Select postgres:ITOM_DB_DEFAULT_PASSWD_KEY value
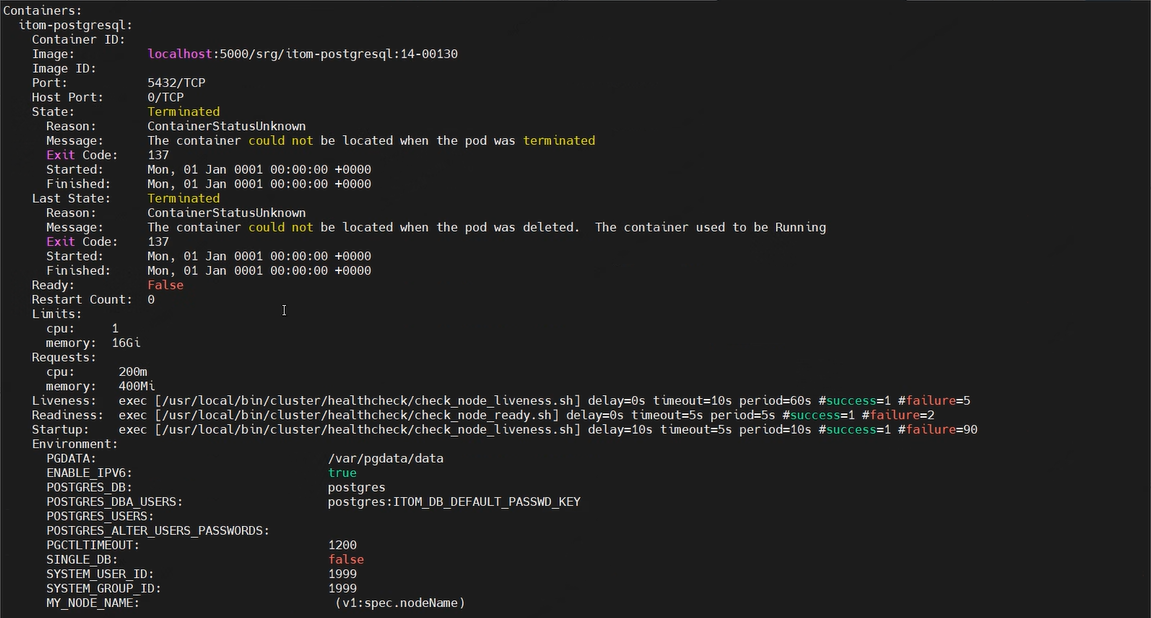1151x618 pixels. coord(454,502)
